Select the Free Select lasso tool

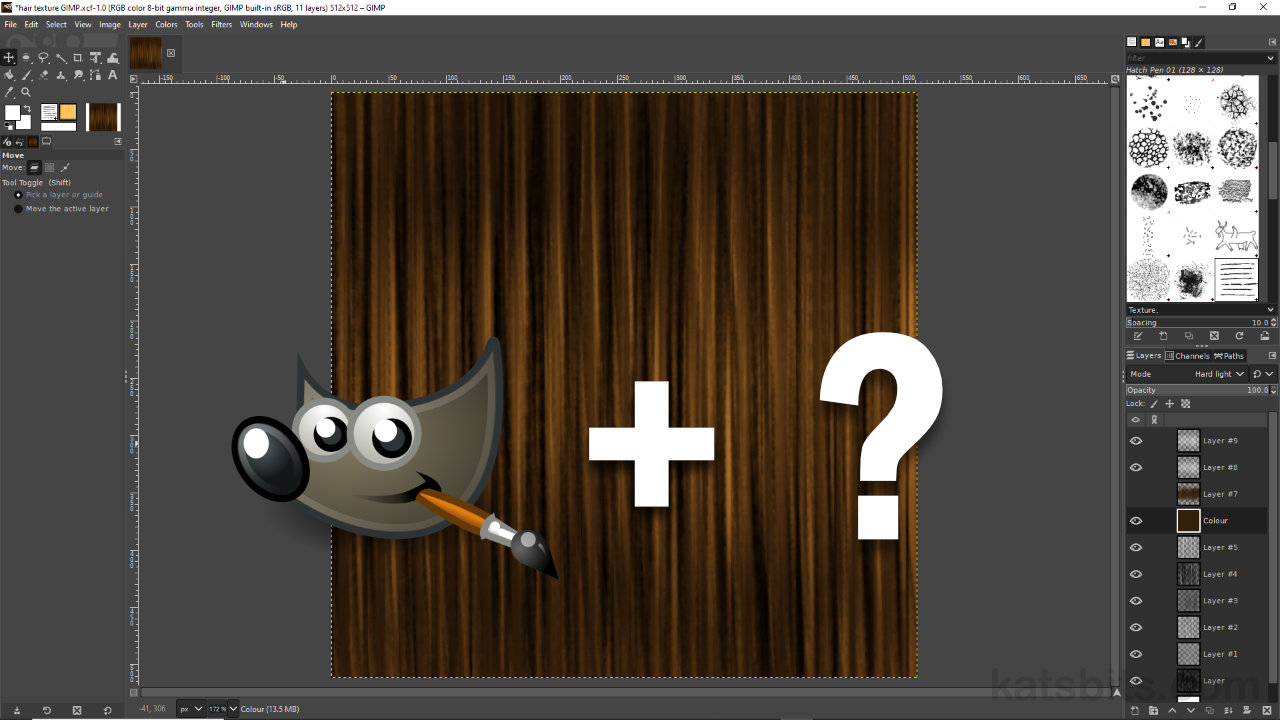[x=43, y=58]
